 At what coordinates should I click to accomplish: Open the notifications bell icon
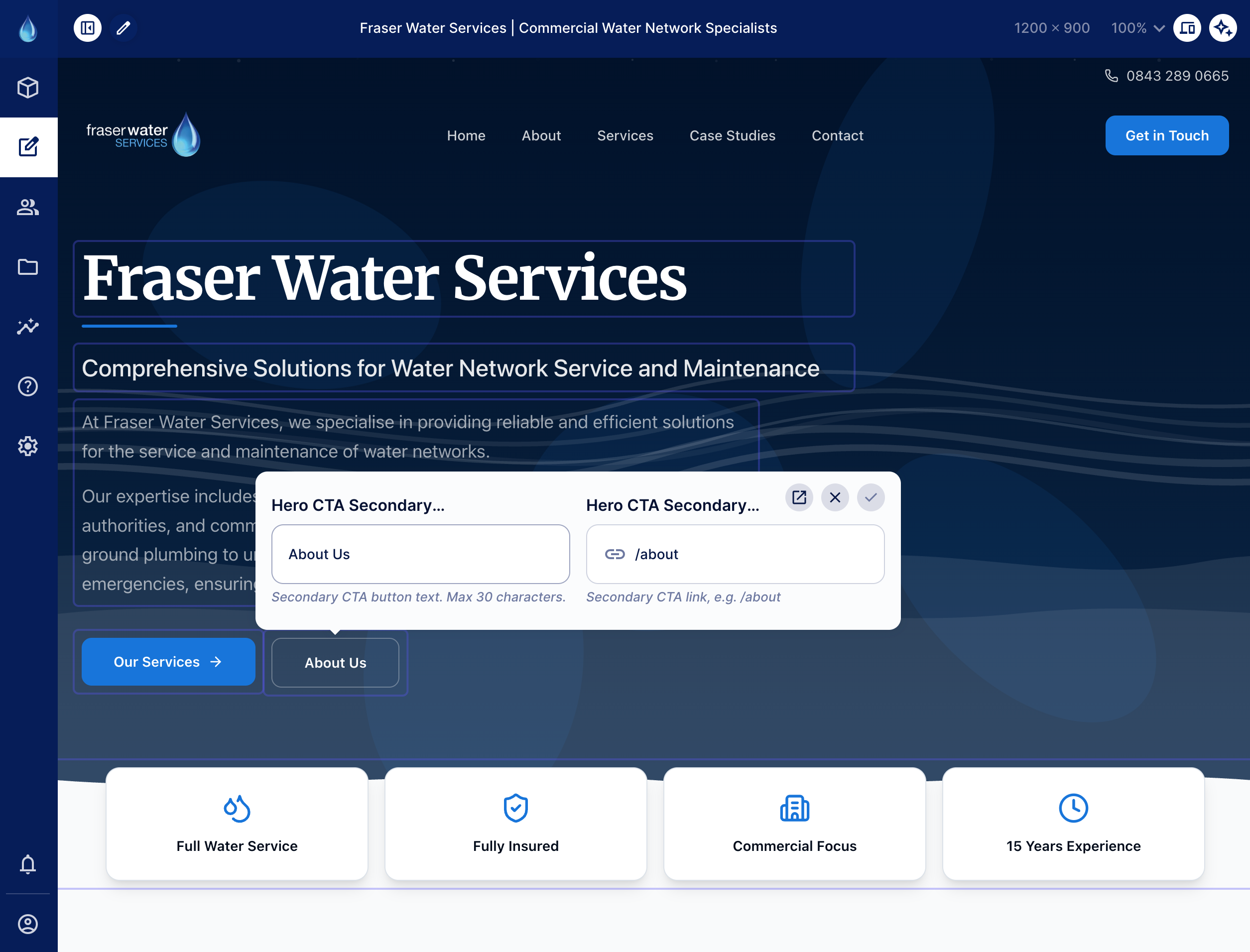(x=28, y=864)
